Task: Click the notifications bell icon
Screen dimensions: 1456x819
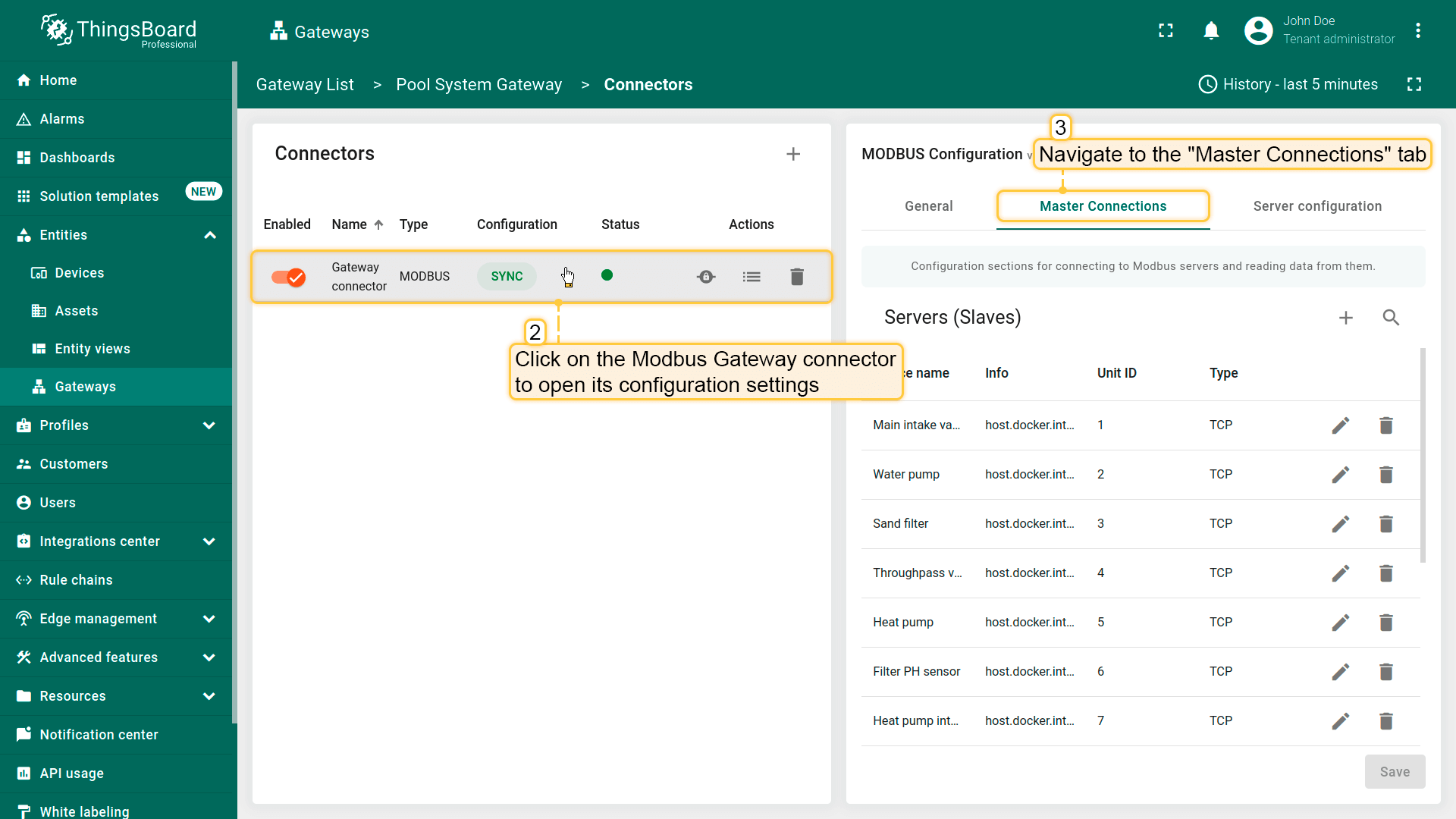Action: (1211, 31)
